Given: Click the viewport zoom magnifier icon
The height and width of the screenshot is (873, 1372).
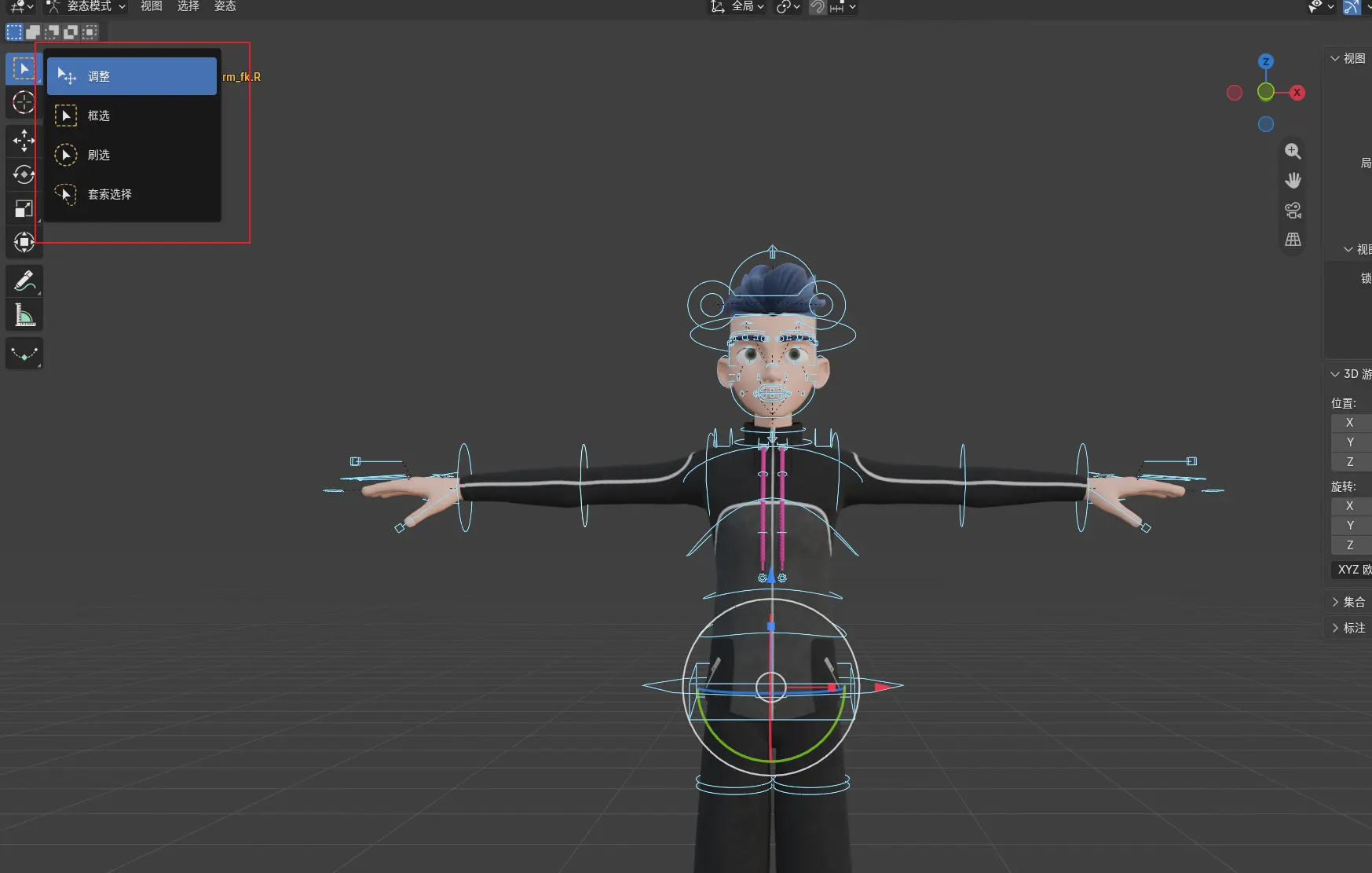Looking at the screenshot, I should pyautogui.click(x=1293, y=151).
